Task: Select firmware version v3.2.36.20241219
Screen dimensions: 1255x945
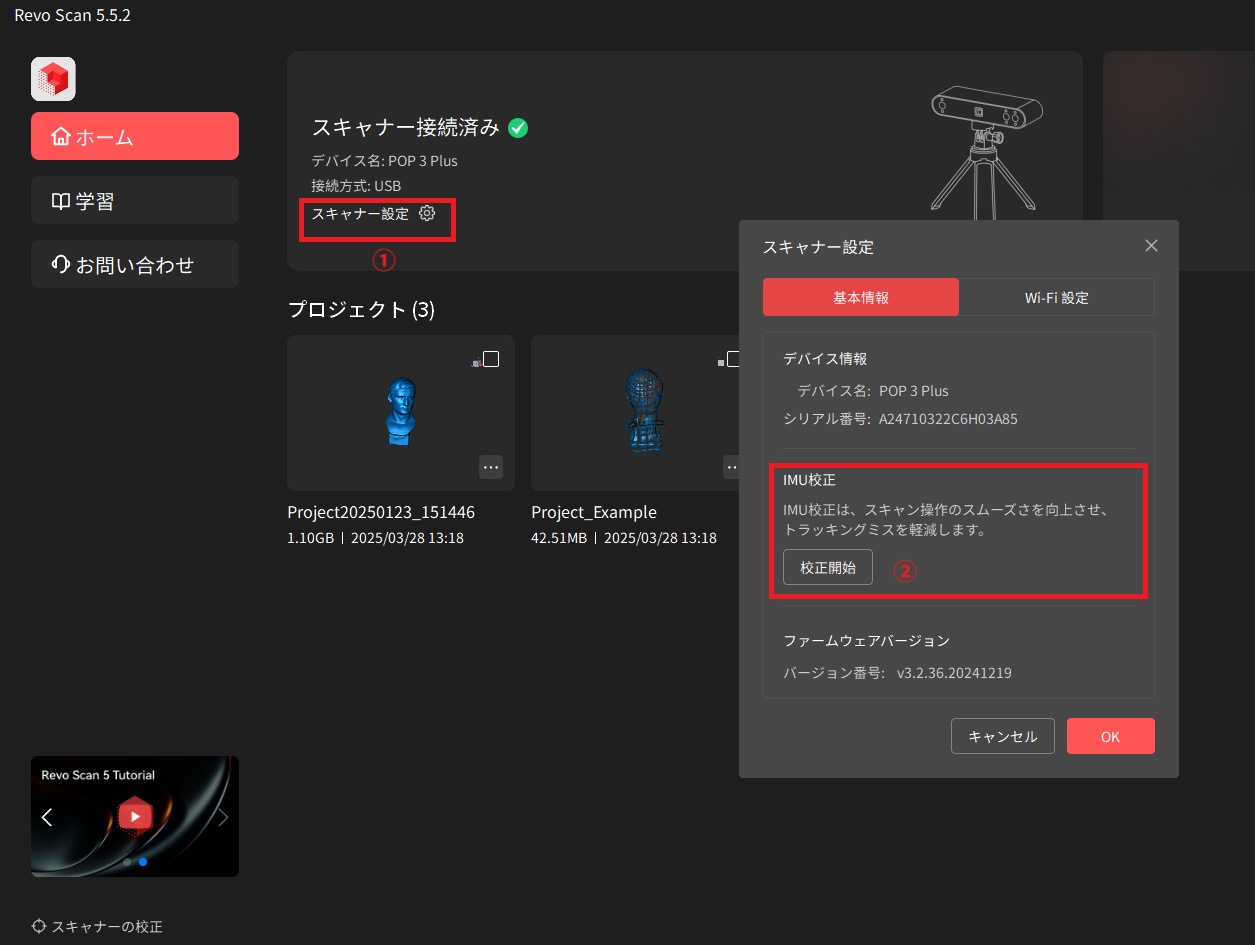Action: [x=954, y=673]
